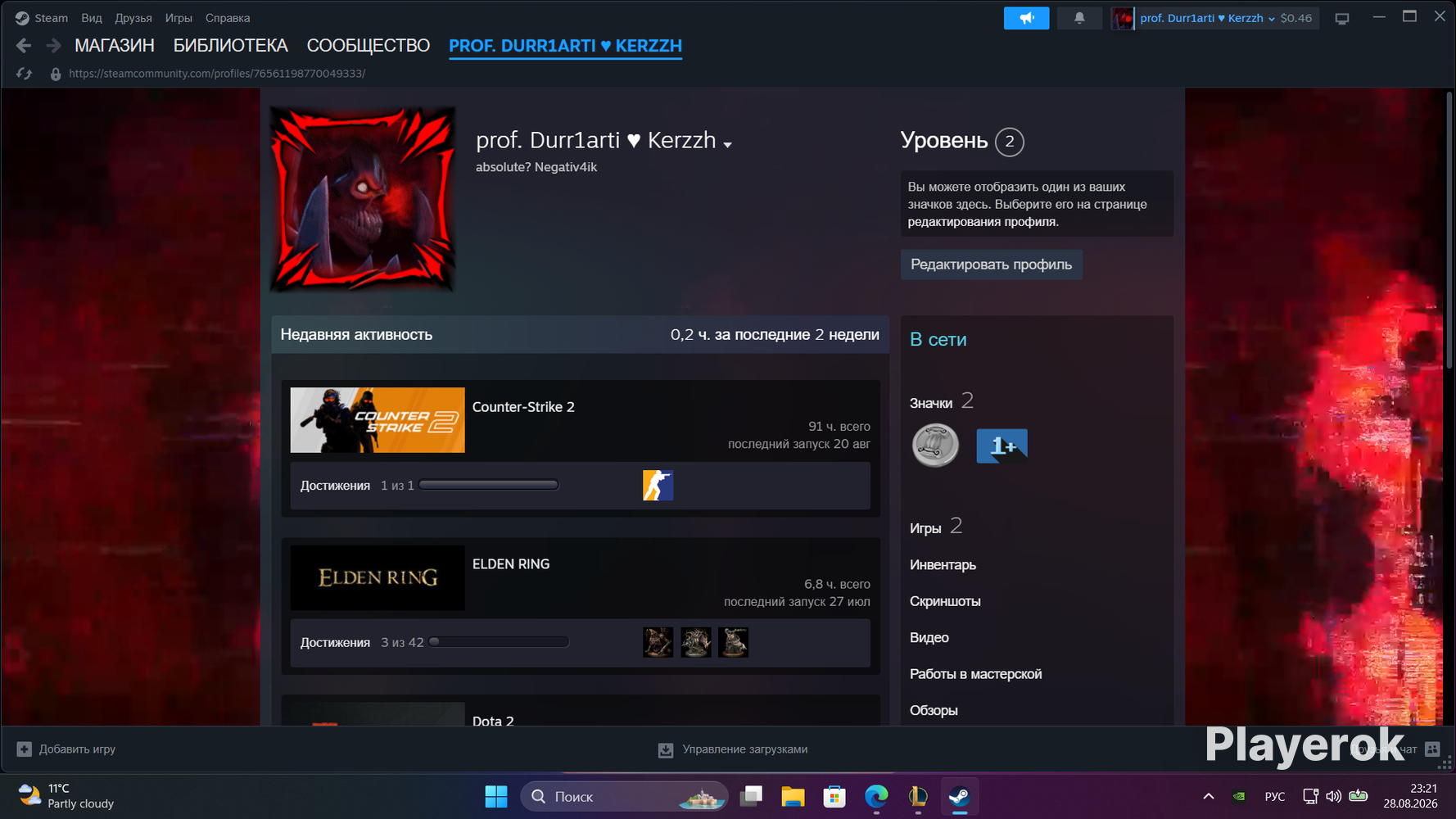1456x819 pixels.
Task: Click the page's vertical scrollbar
Action: 1449,229
